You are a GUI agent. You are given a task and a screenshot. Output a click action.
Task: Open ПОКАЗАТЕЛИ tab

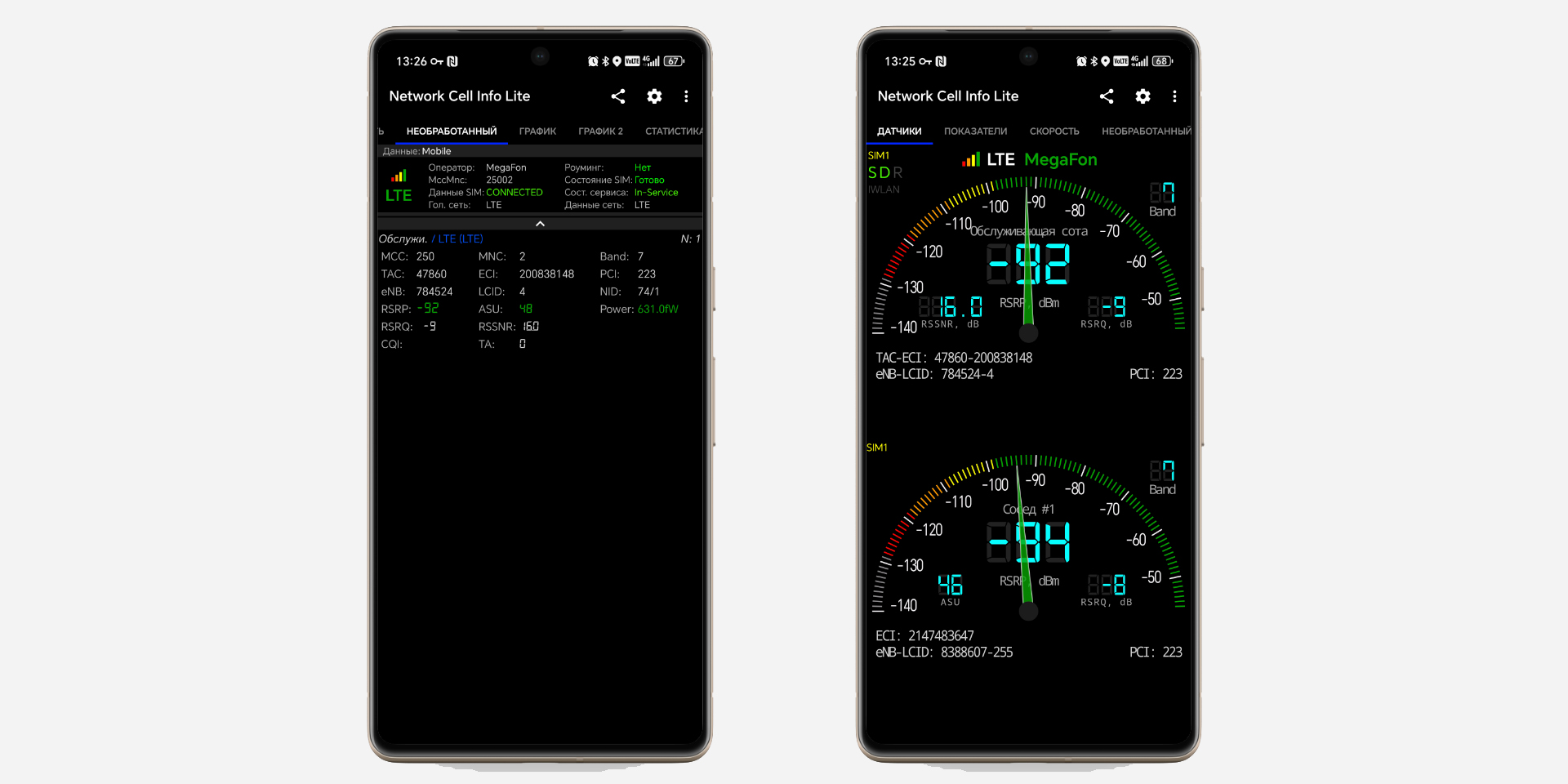point(975,131)
